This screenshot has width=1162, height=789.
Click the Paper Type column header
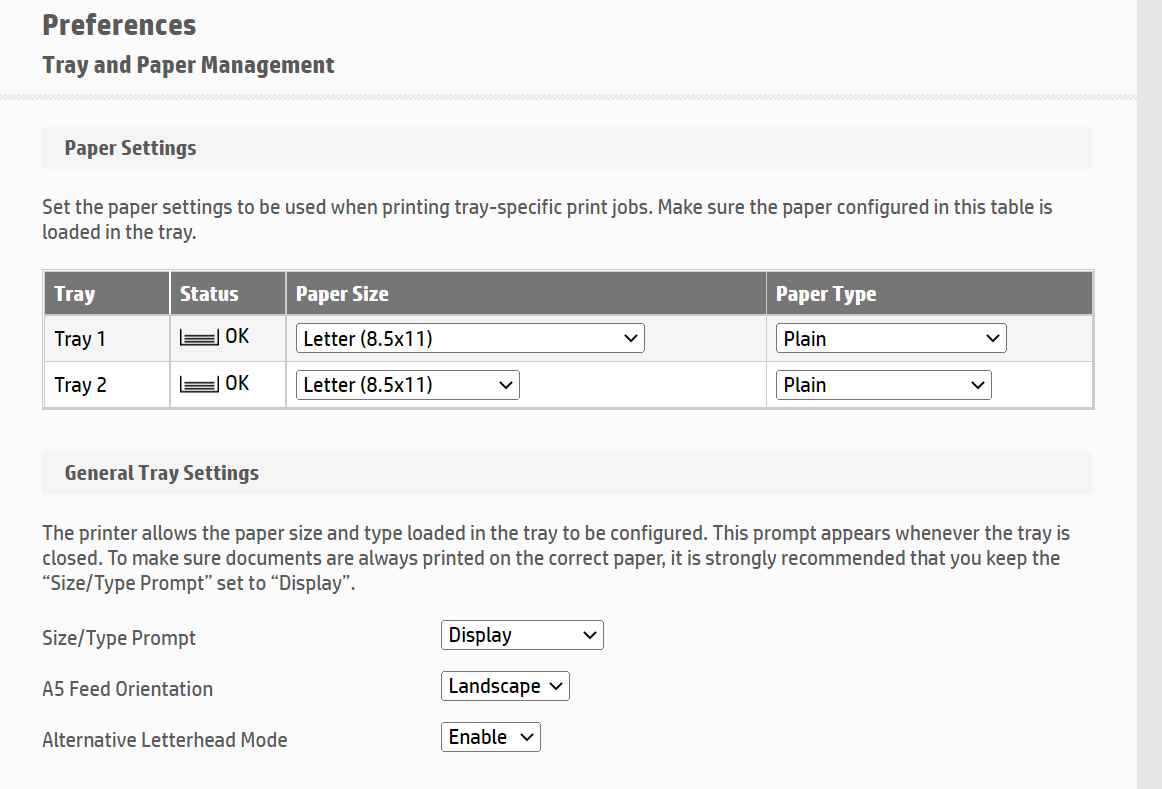click(x=825, y=293)
